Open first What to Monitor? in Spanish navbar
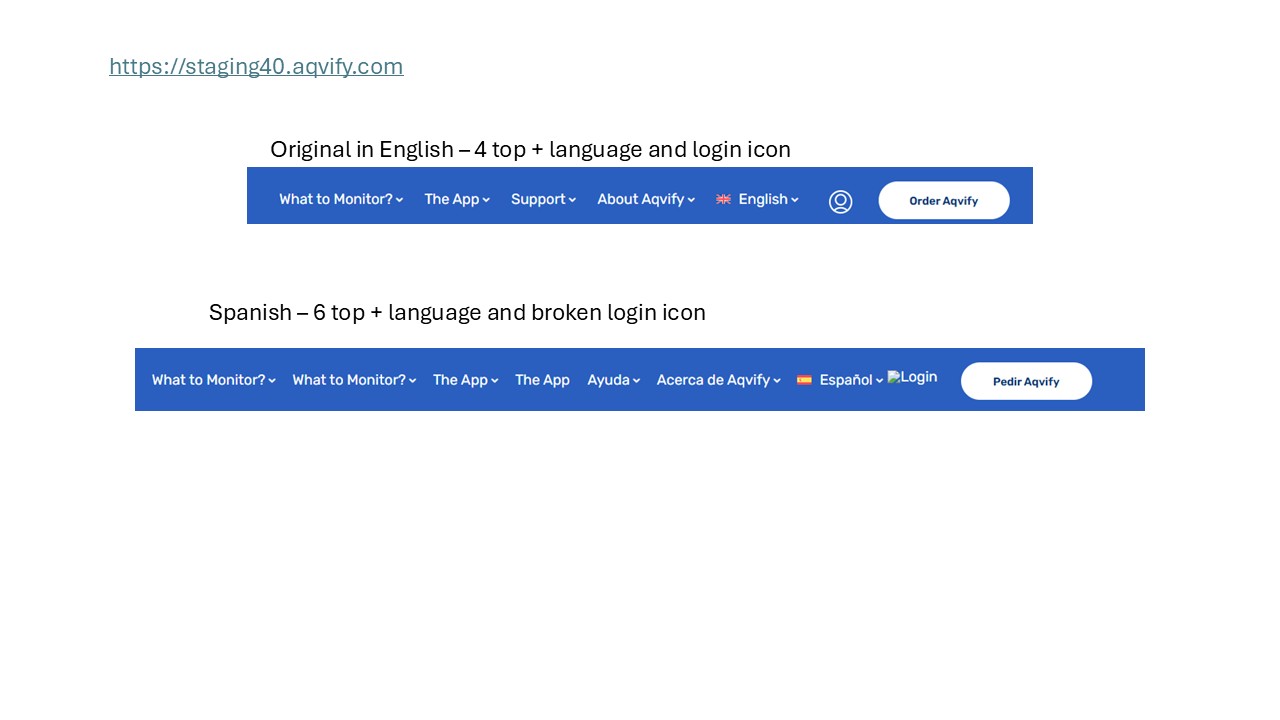Viewport: 1280px width, 720px height. point(214,380)
